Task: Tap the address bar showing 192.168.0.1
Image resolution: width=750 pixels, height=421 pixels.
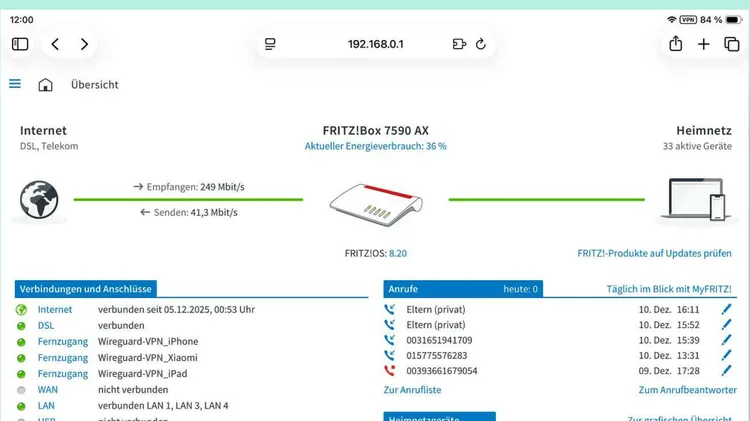Action: pyautogui.click(x=375, y=44)
